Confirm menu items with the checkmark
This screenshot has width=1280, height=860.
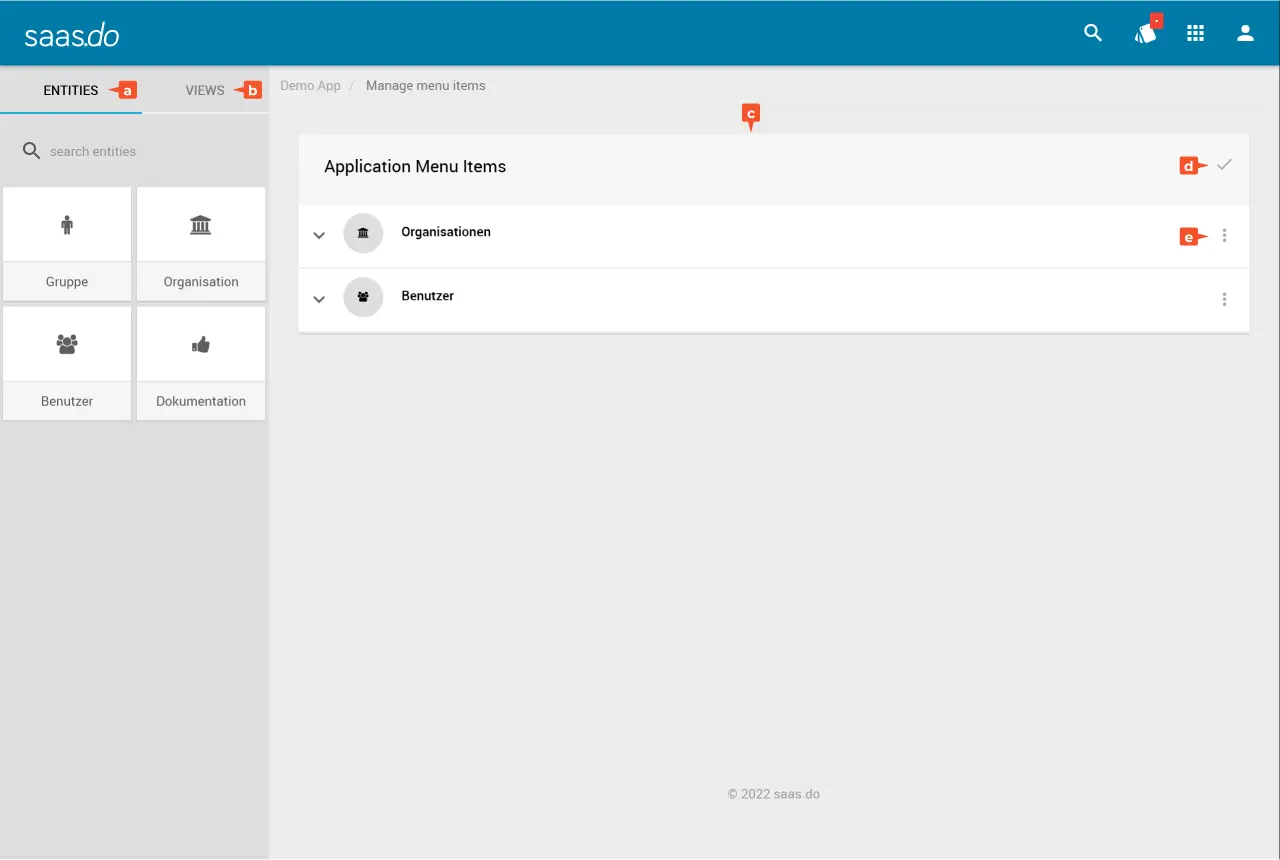[1224, 165]
